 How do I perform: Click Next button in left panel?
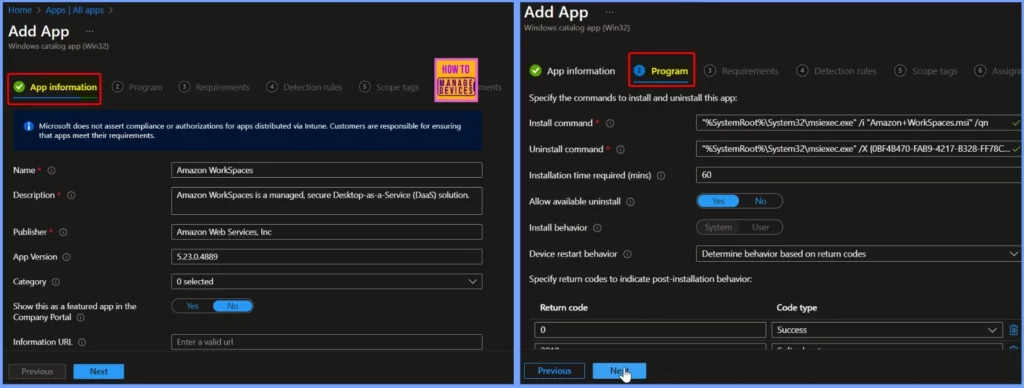99,372
